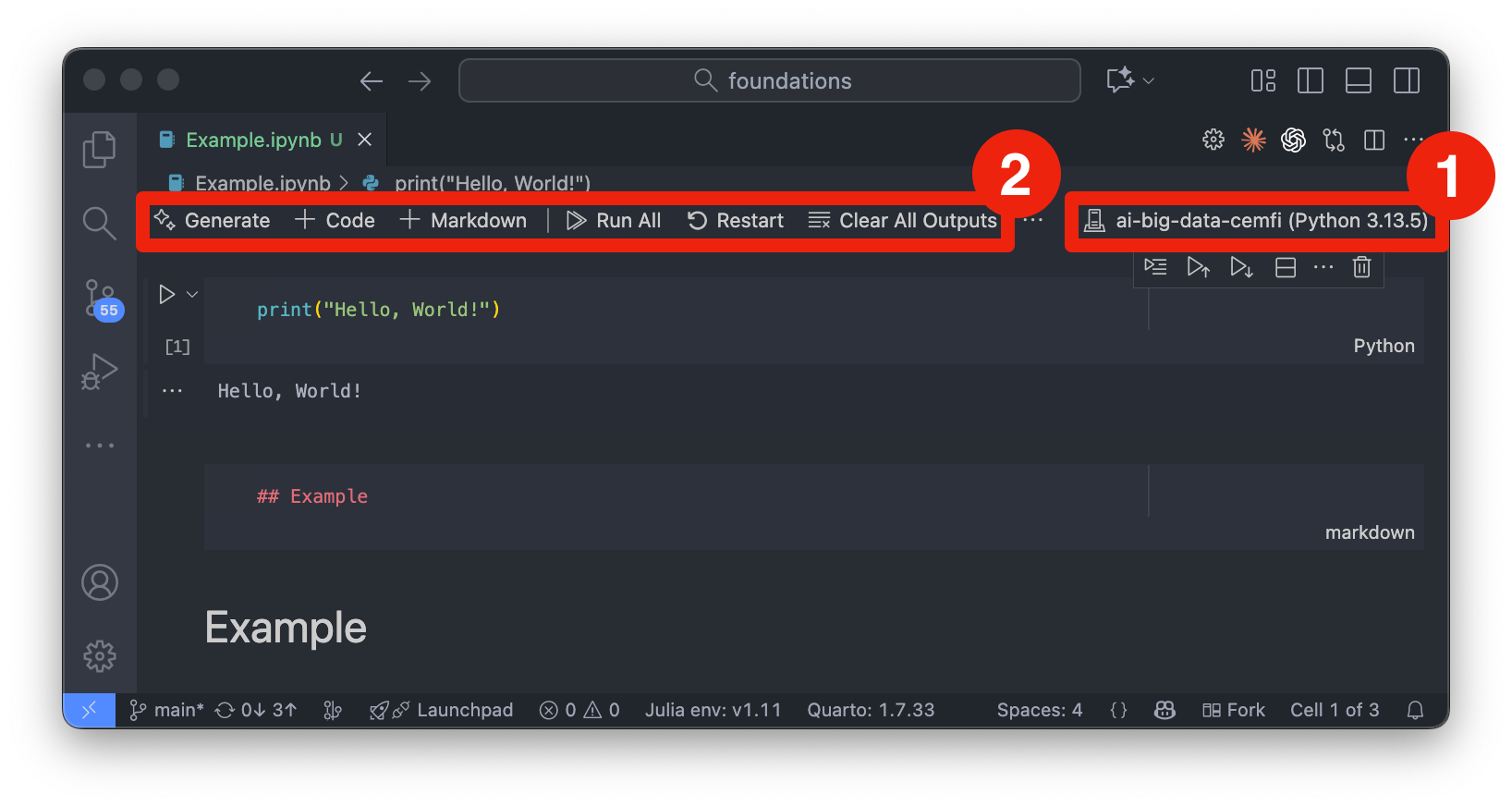Toggle the bottom panel layout button
1512x806 pixels.
point(1358,81)
